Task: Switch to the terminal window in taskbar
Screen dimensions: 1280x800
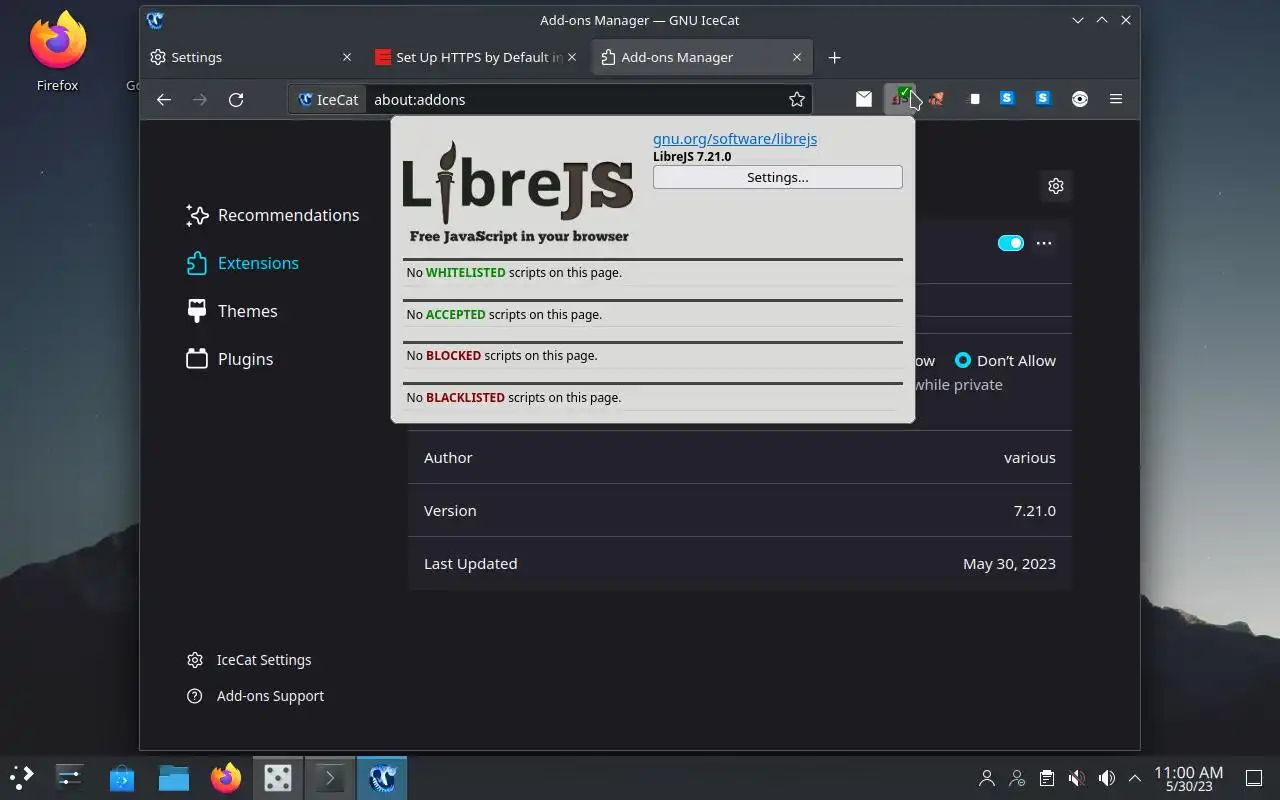Action: [330, 777]
